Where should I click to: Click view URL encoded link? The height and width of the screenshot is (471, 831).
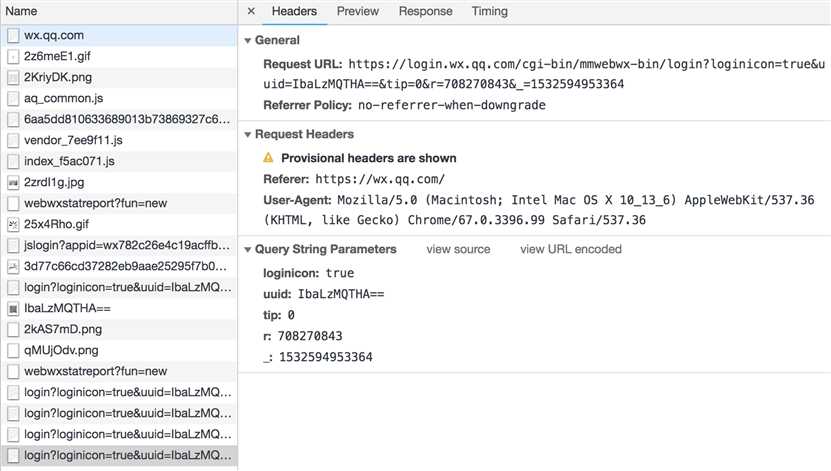click(x=571, y=249)
